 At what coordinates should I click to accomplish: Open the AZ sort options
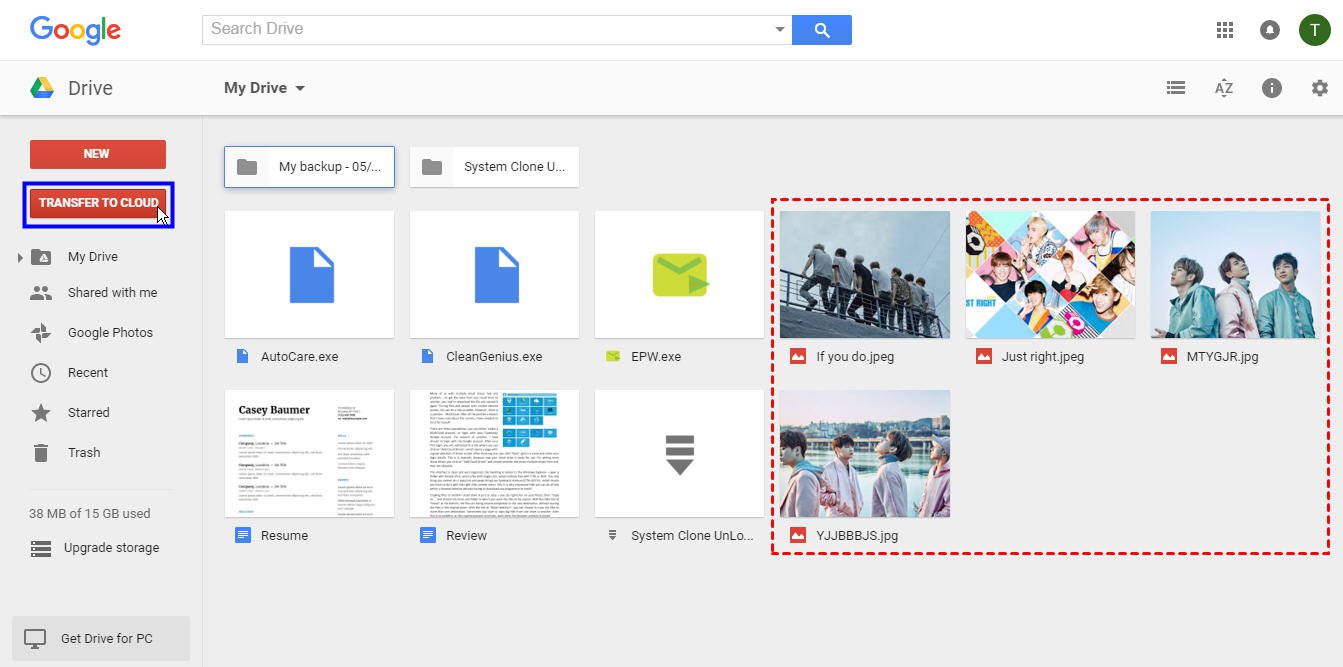1224,88
